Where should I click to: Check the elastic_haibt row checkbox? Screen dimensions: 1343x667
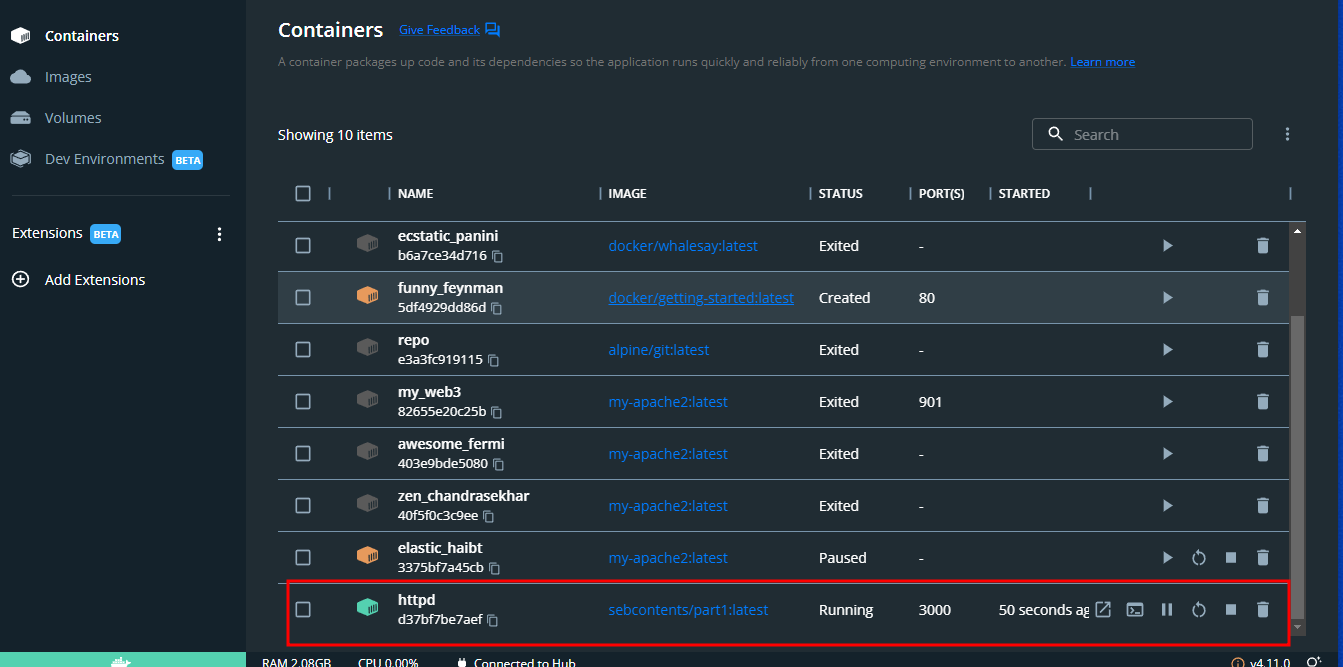pos(303,557)
